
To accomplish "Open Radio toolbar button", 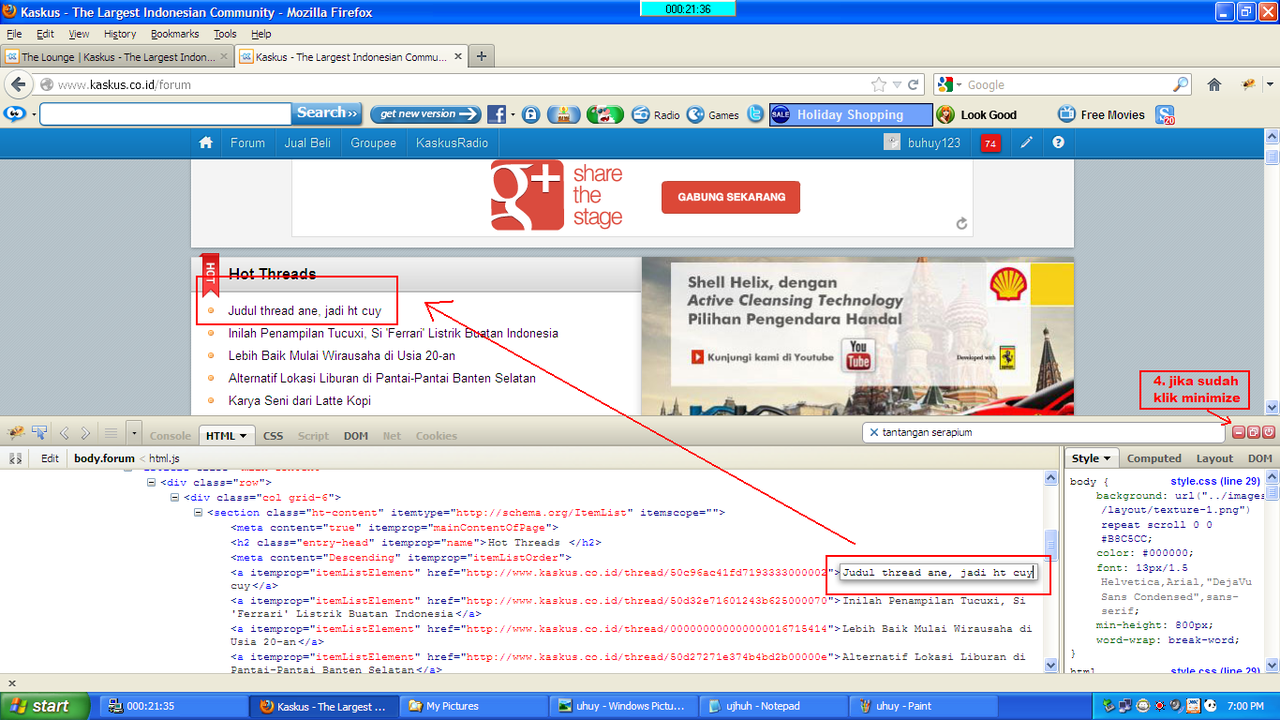I will pyautogui.click(x=656, y=115).
